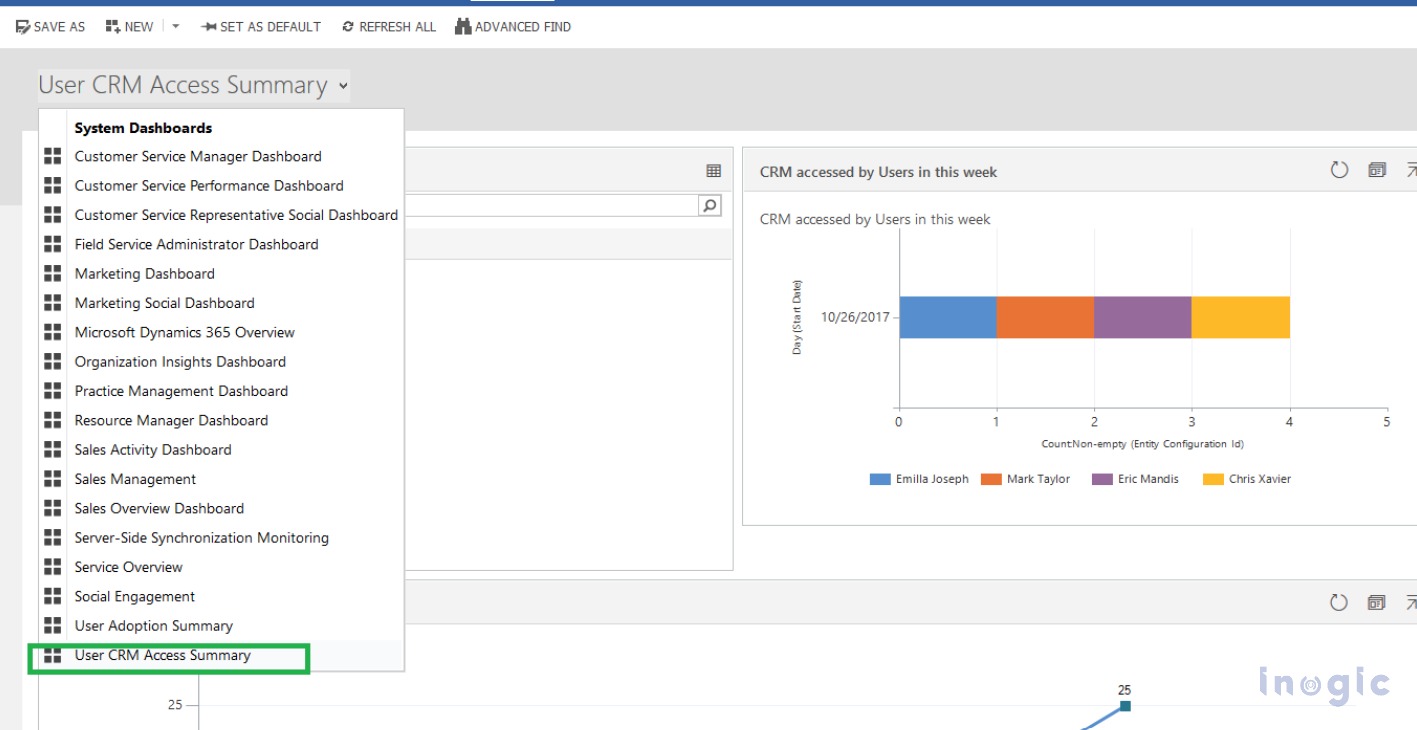This screenshot has width=1417, height=730.
Task: Click REFRESH ALL in toolbar
Action: (389, 27)
